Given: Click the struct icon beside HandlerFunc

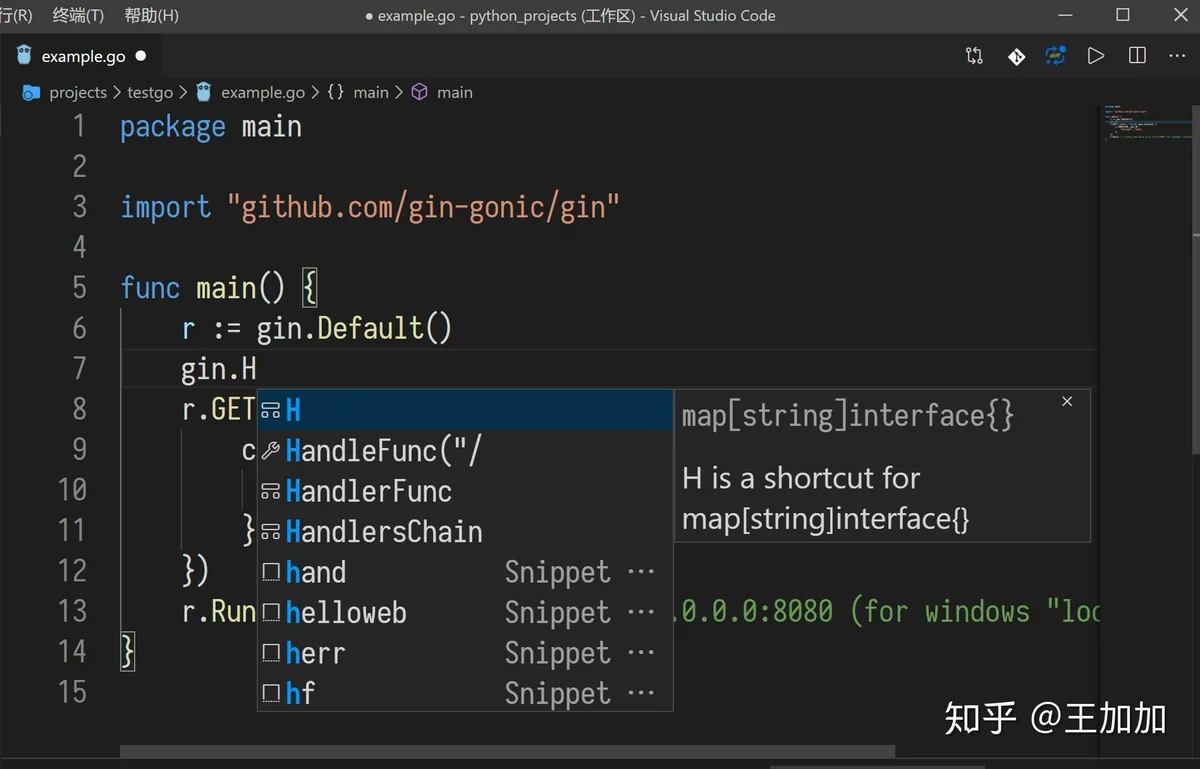Looking at the screenshot, I should point(270,491).
